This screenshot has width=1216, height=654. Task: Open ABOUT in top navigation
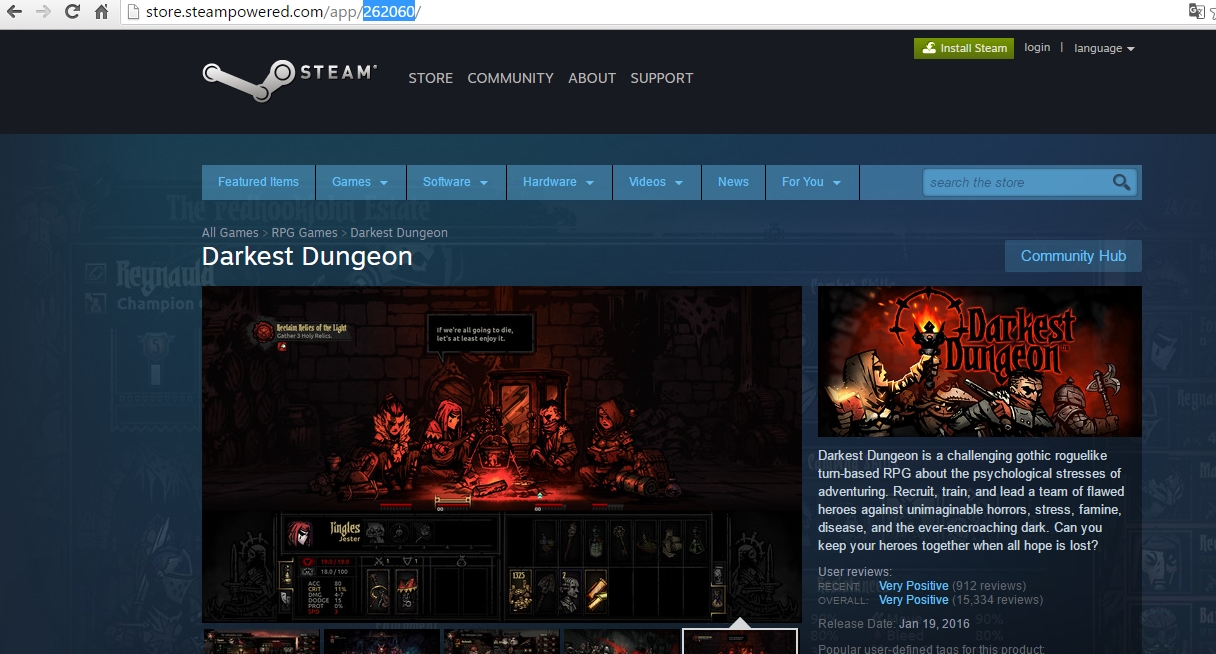click(592, 78)
